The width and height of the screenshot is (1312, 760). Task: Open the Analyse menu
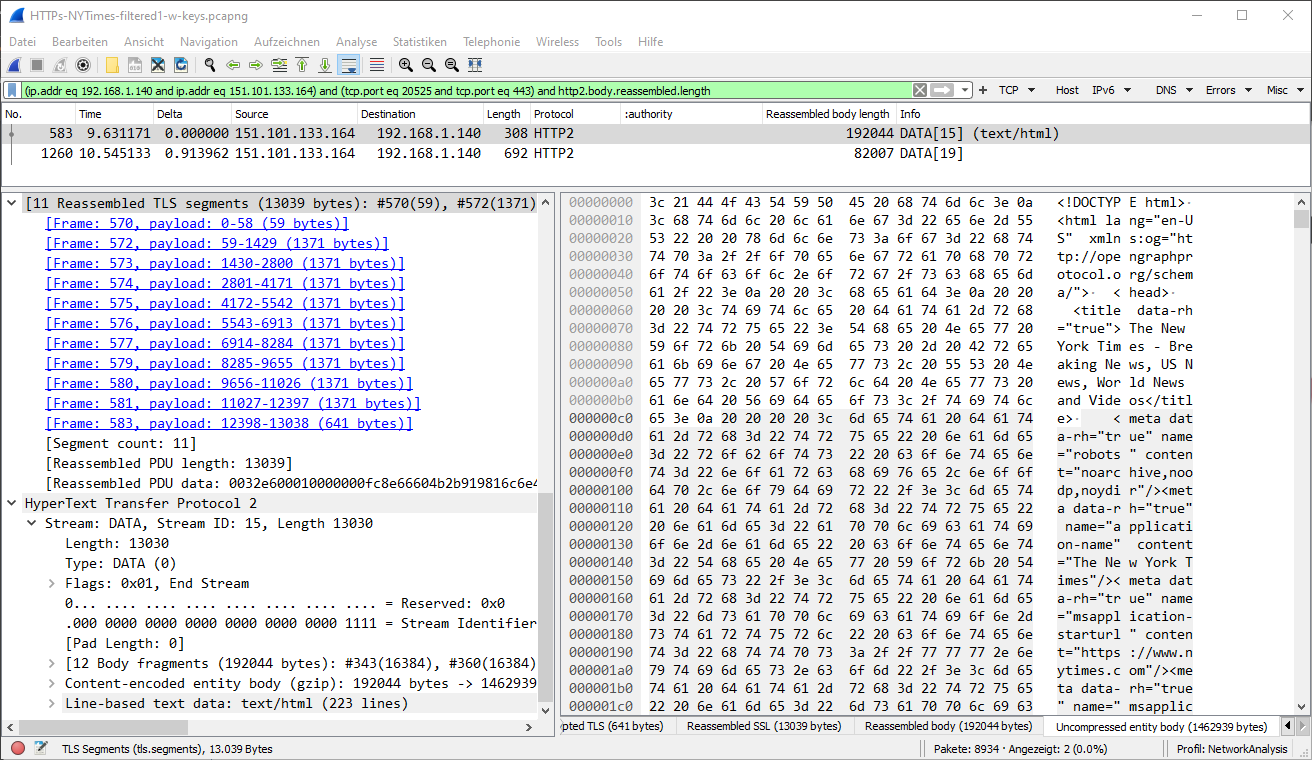356,42
